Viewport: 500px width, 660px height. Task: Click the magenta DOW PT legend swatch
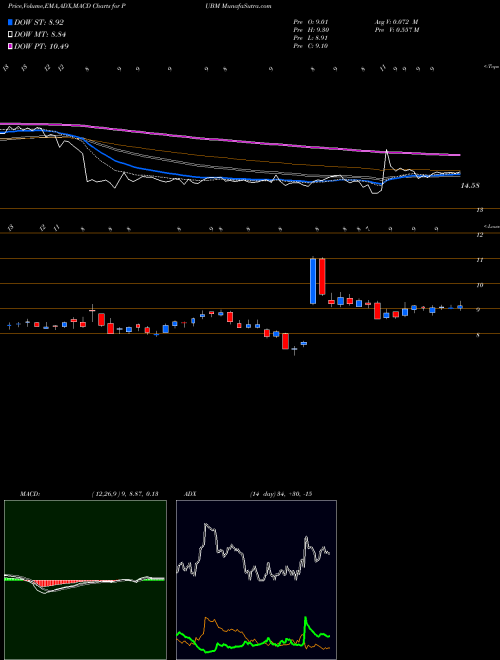[10, 46]
